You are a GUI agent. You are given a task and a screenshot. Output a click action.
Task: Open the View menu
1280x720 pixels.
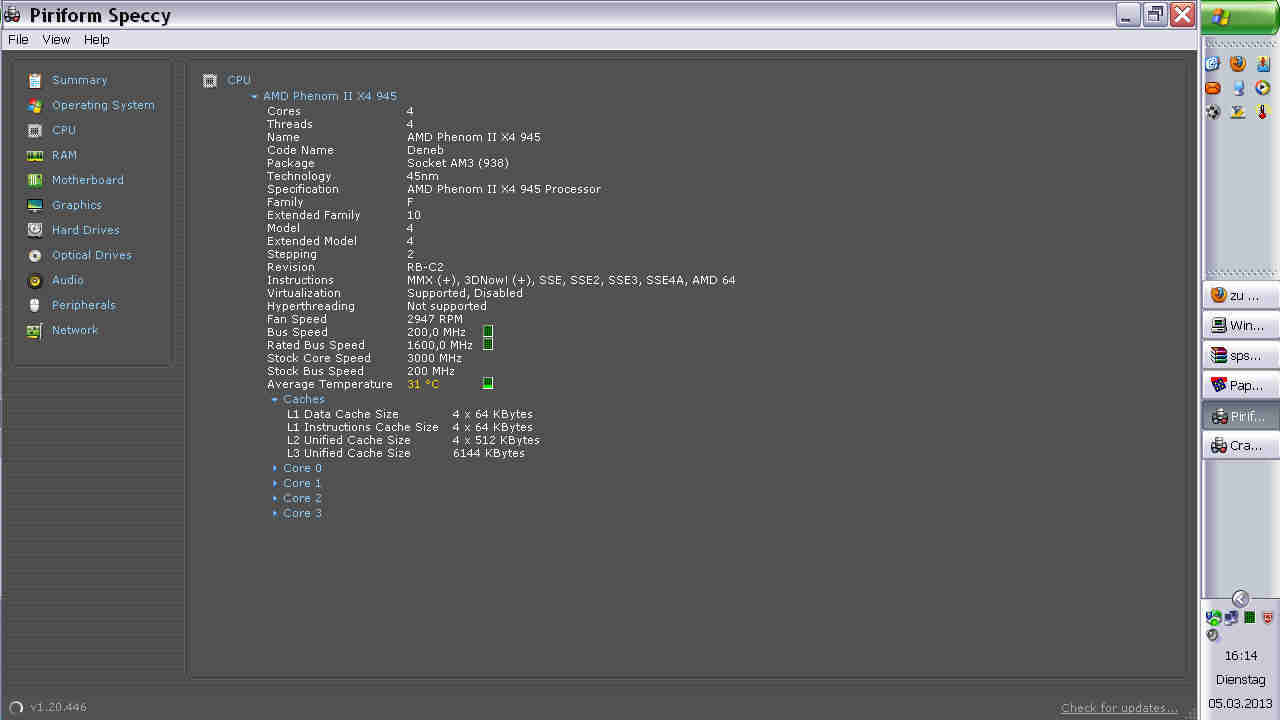[56, 40]
